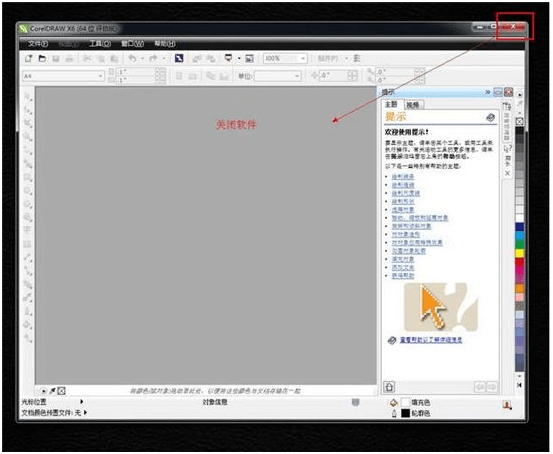Click the help link below the cursor illustration
The width and height of the screenshot is (553, 454).
431,340
